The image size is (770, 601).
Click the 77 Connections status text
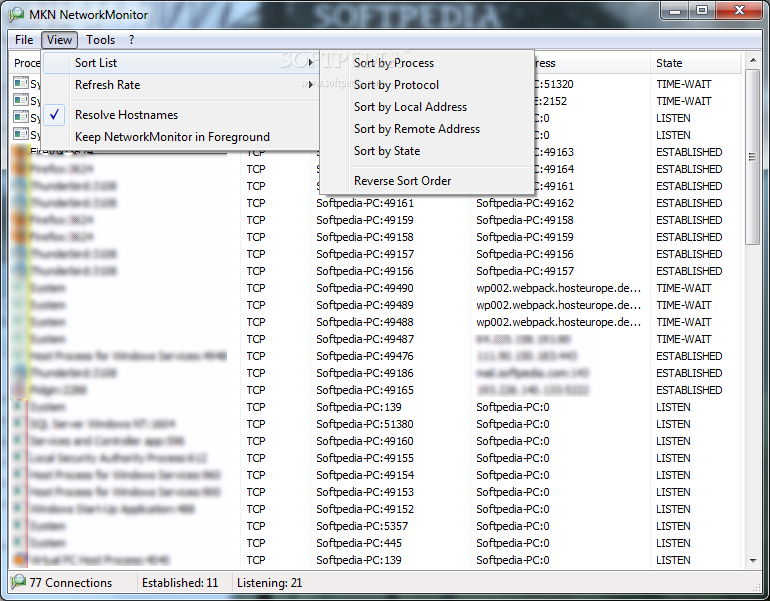click(x=71, y=583)
